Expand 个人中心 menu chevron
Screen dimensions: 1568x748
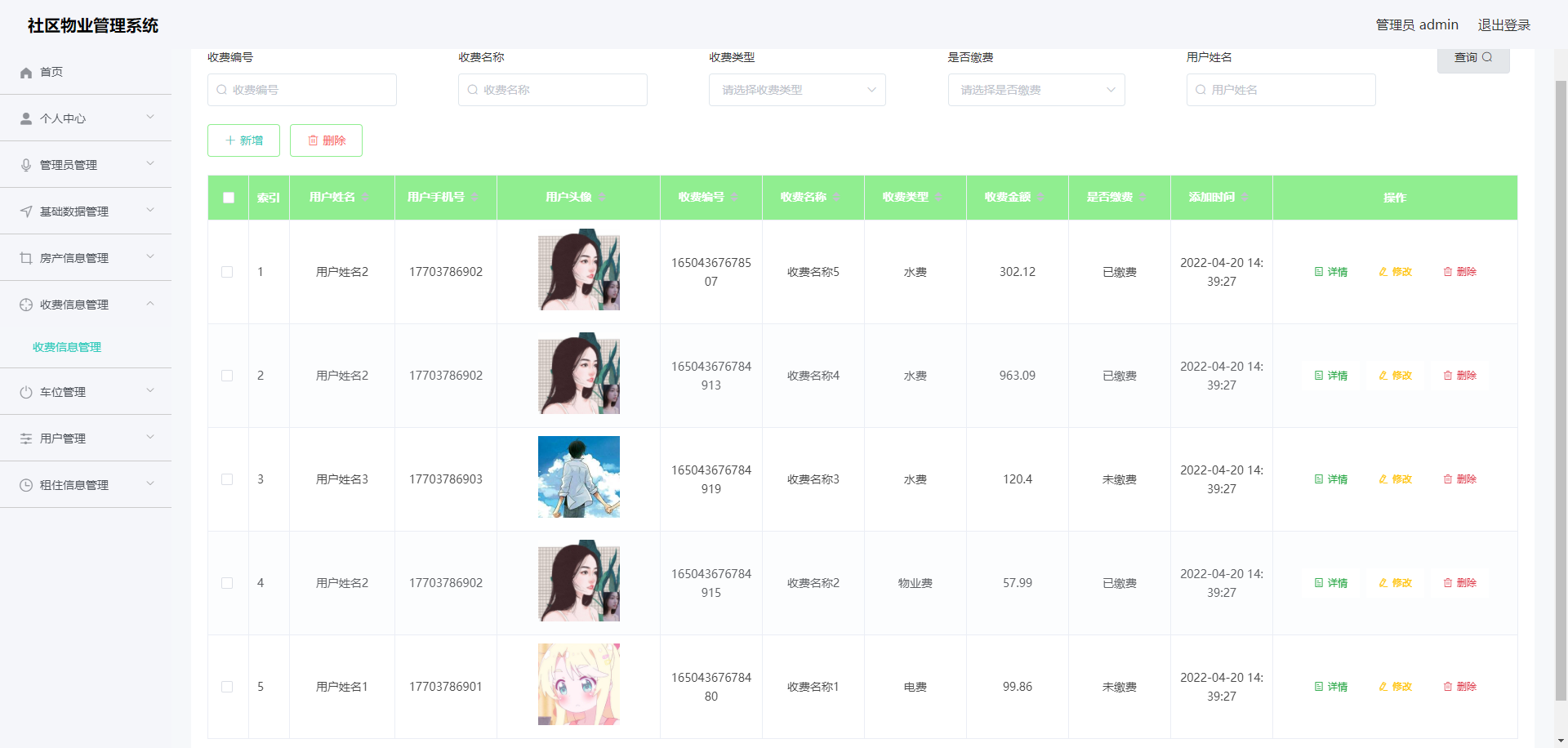(150, 118)
